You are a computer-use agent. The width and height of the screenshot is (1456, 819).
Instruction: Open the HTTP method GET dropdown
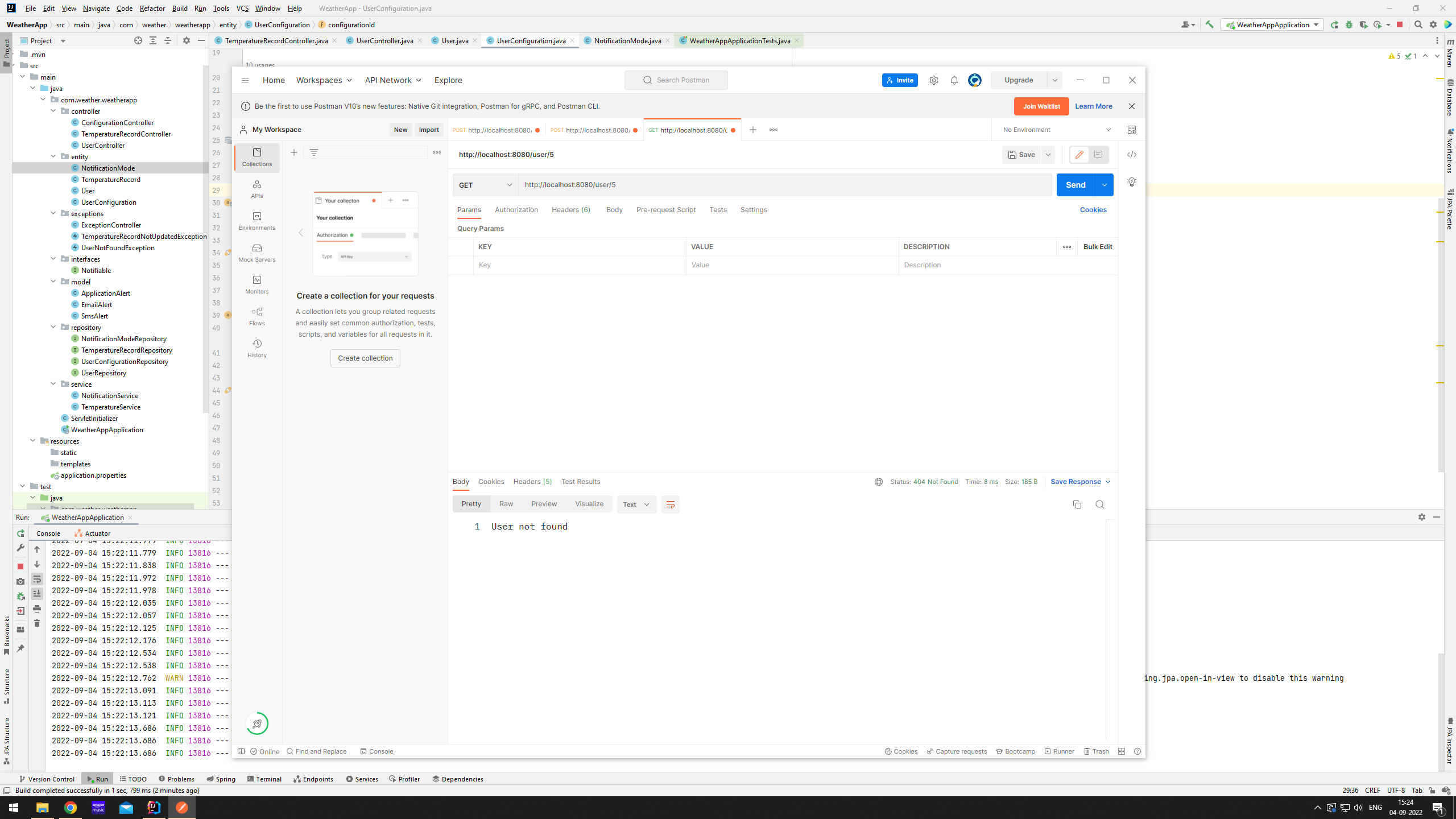(x=486, y=185)
